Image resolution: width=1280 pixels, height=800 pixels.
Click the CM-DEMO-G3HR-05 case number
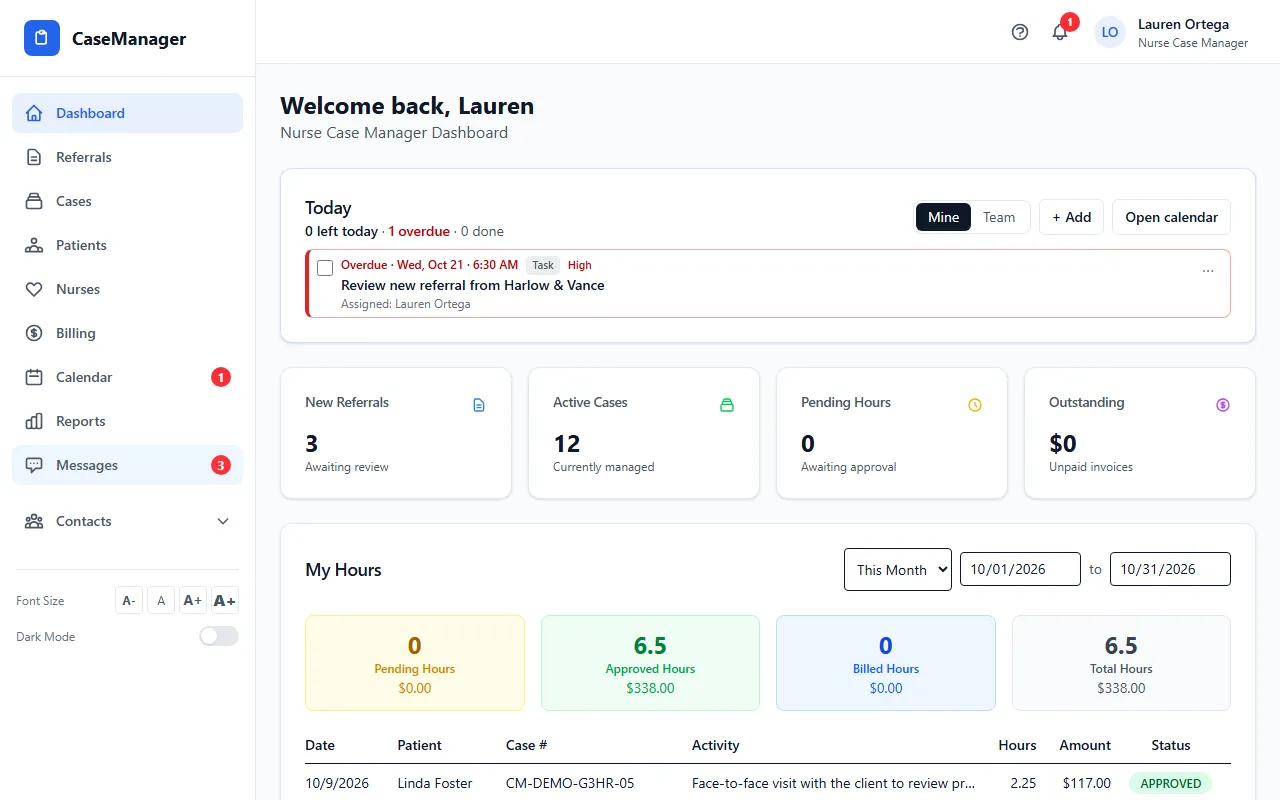(570, 783)
